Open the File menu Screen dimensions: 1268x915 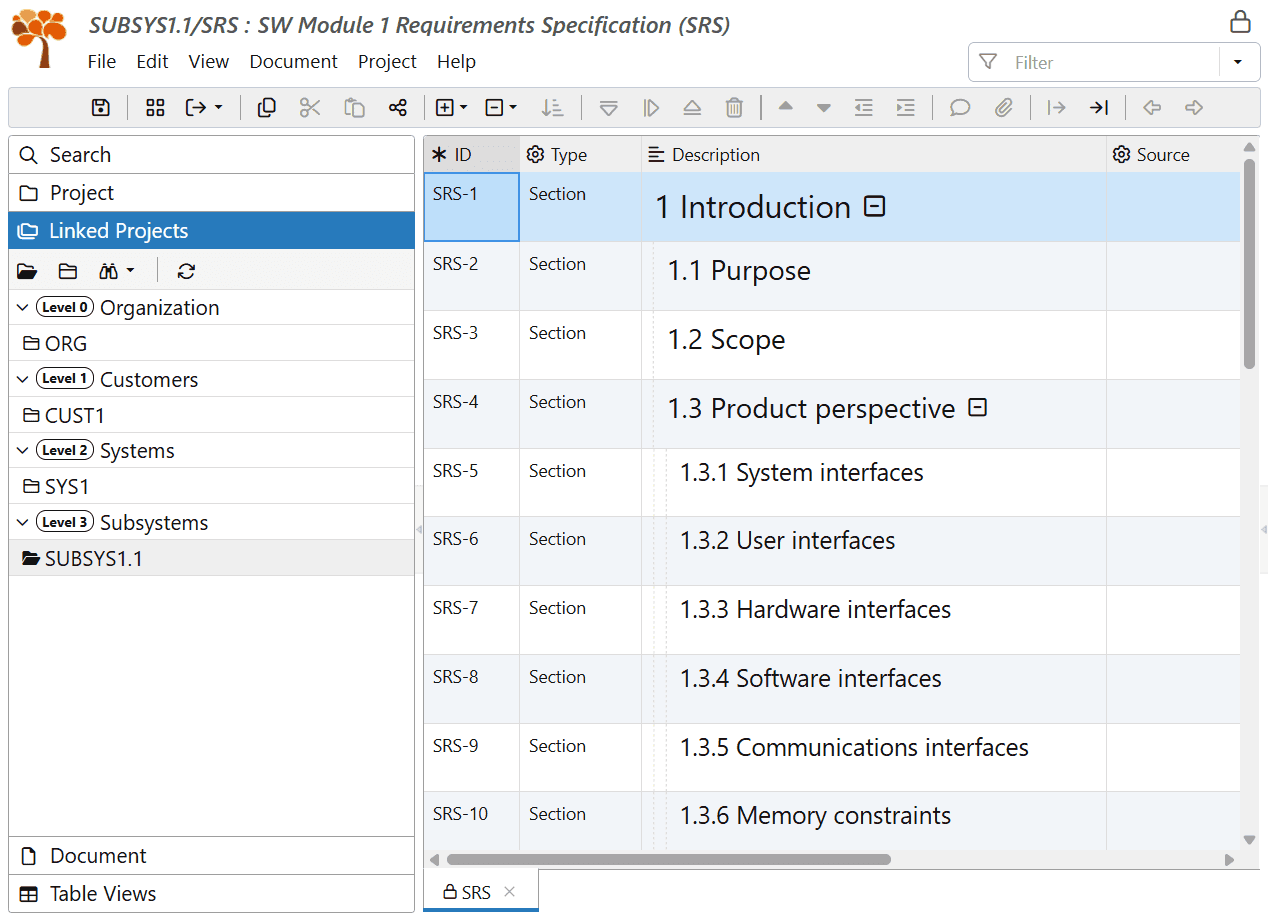(102, 61)
